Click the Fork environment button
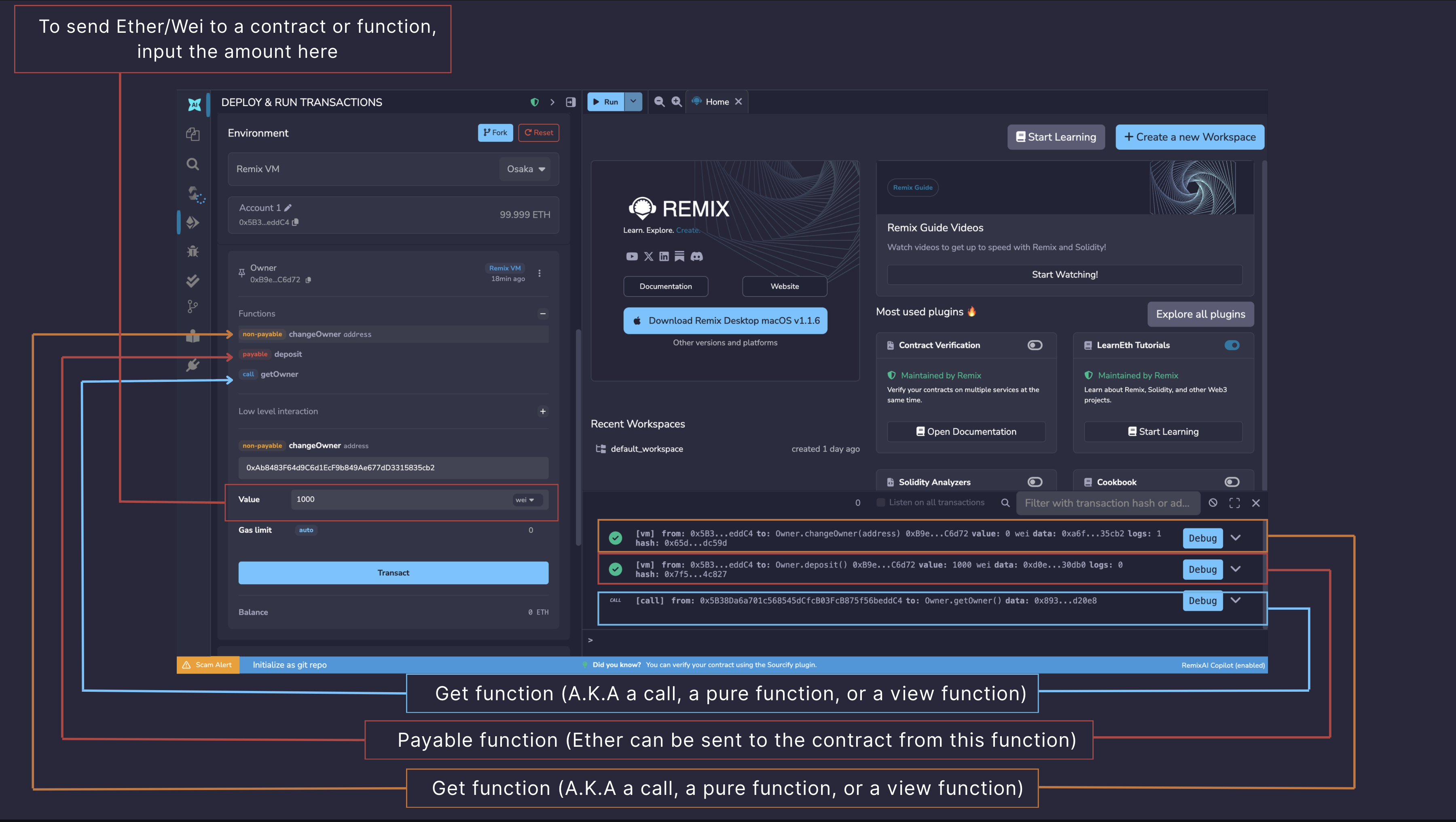 pos(495,133)
